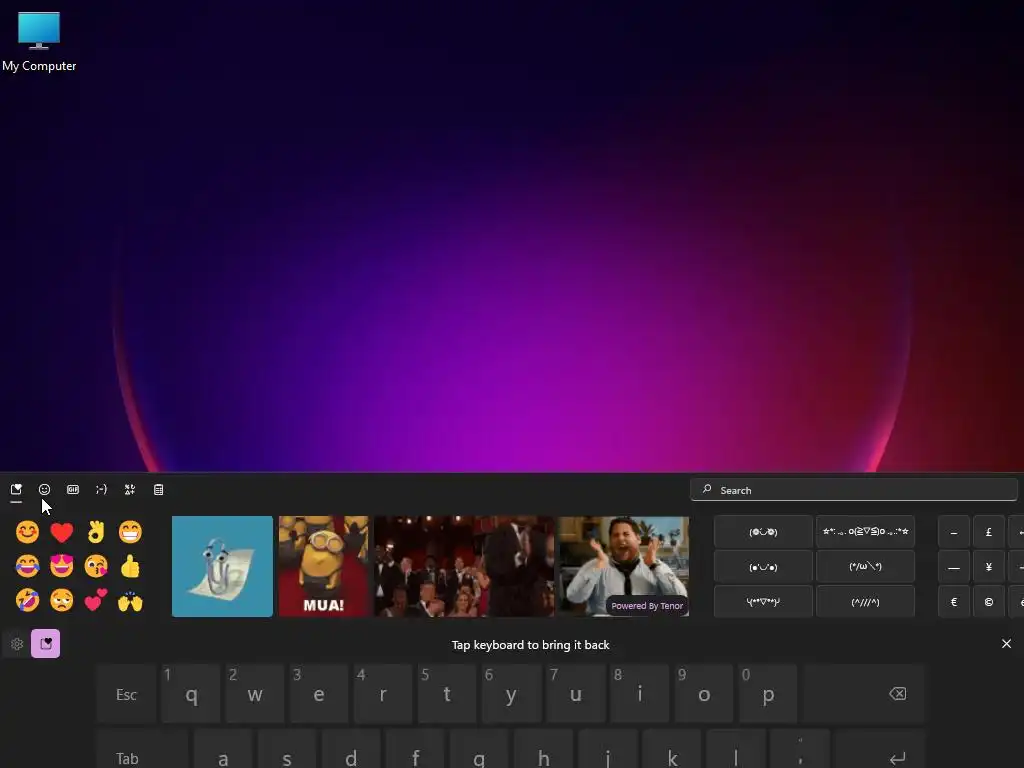This screenshot has height=768, width=1024.
Task: Insert the copyright © symbol
Action: pyautogui.click(x=989, y=602)
